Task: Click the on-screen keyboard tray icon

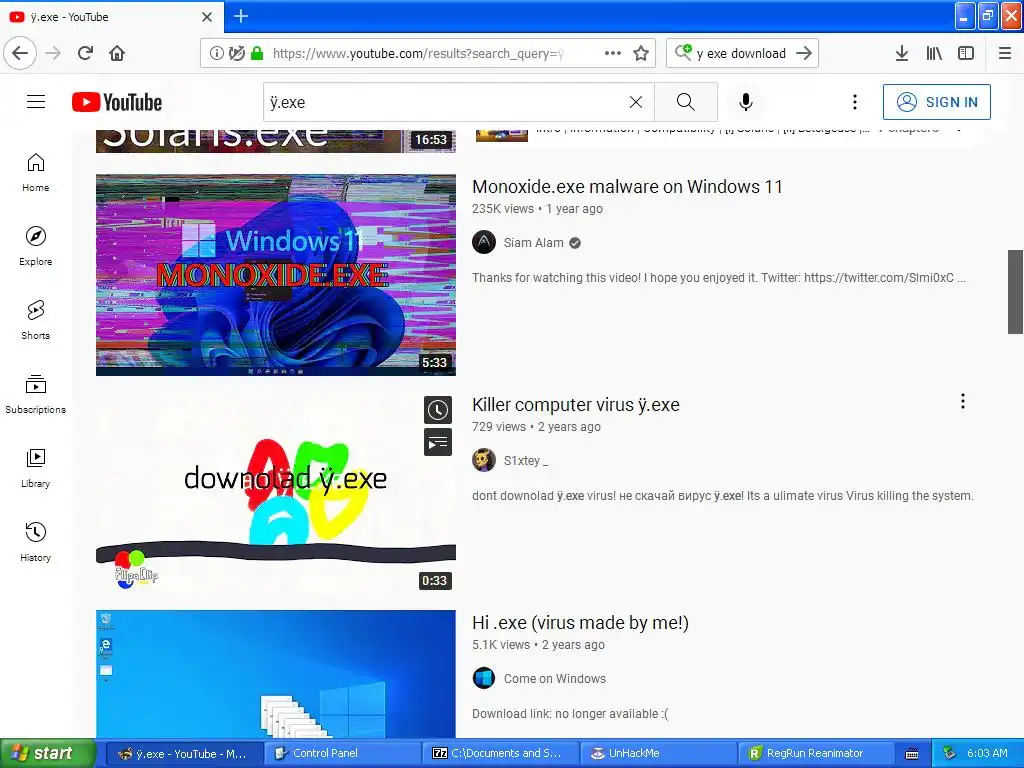Action: click(912, 754)
